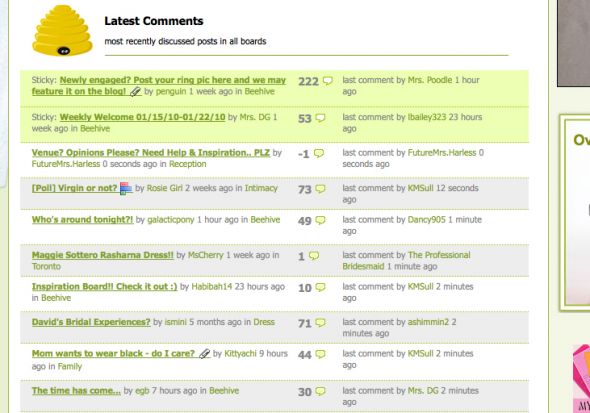The image size is (590, 413).
Task: Open Venue? Opinions Please post
Action: pyautogui.click(x=151, y=153)
